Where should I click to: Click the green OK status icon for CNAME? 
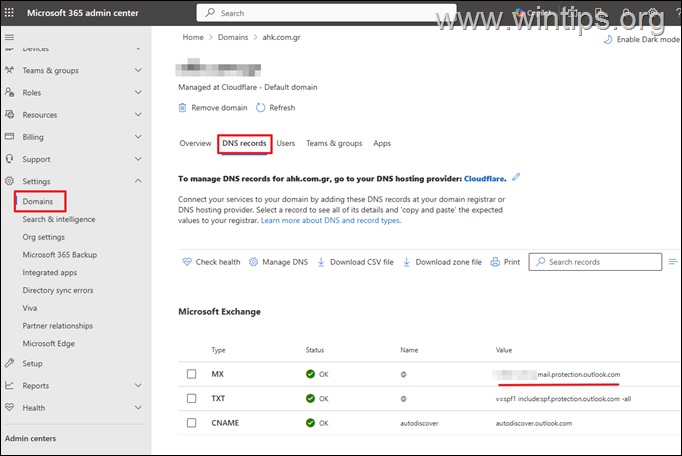point(310,422)
